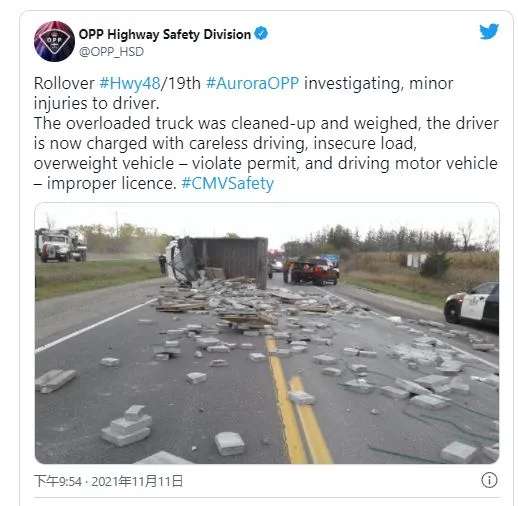Click the blue verified badge
The width and height of the screenshot is (518, 506).
pos(261,33)
